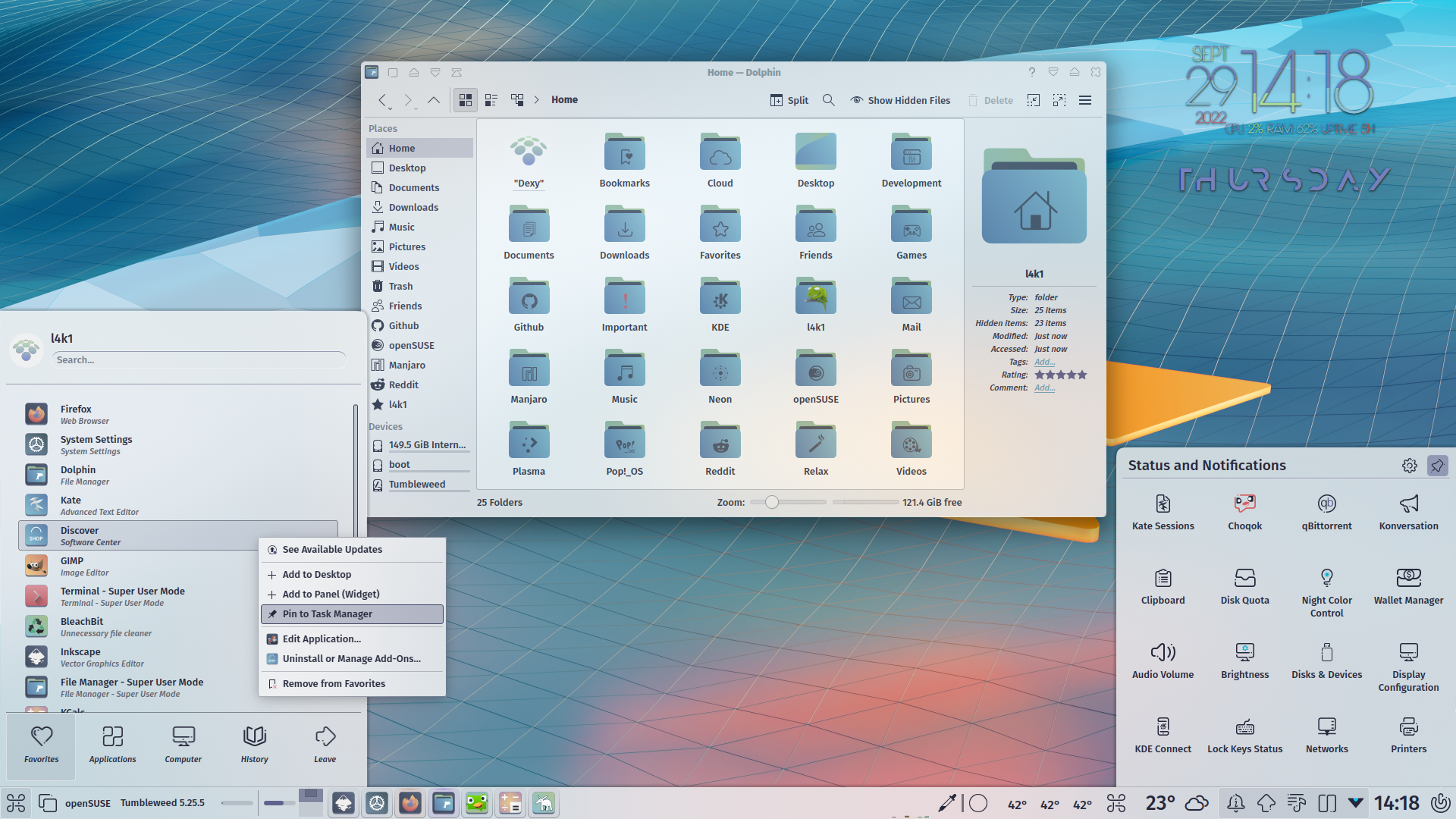Open the search icon in Dolphin toolbar

click(829, 100)
